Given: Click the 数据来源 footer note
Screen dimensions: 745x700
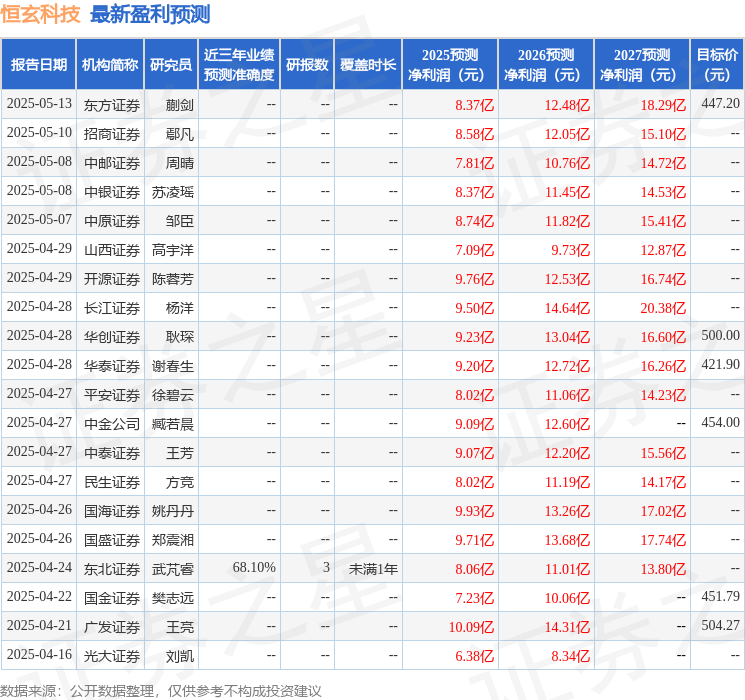Looking at the screenshot, I should [161, 691].
